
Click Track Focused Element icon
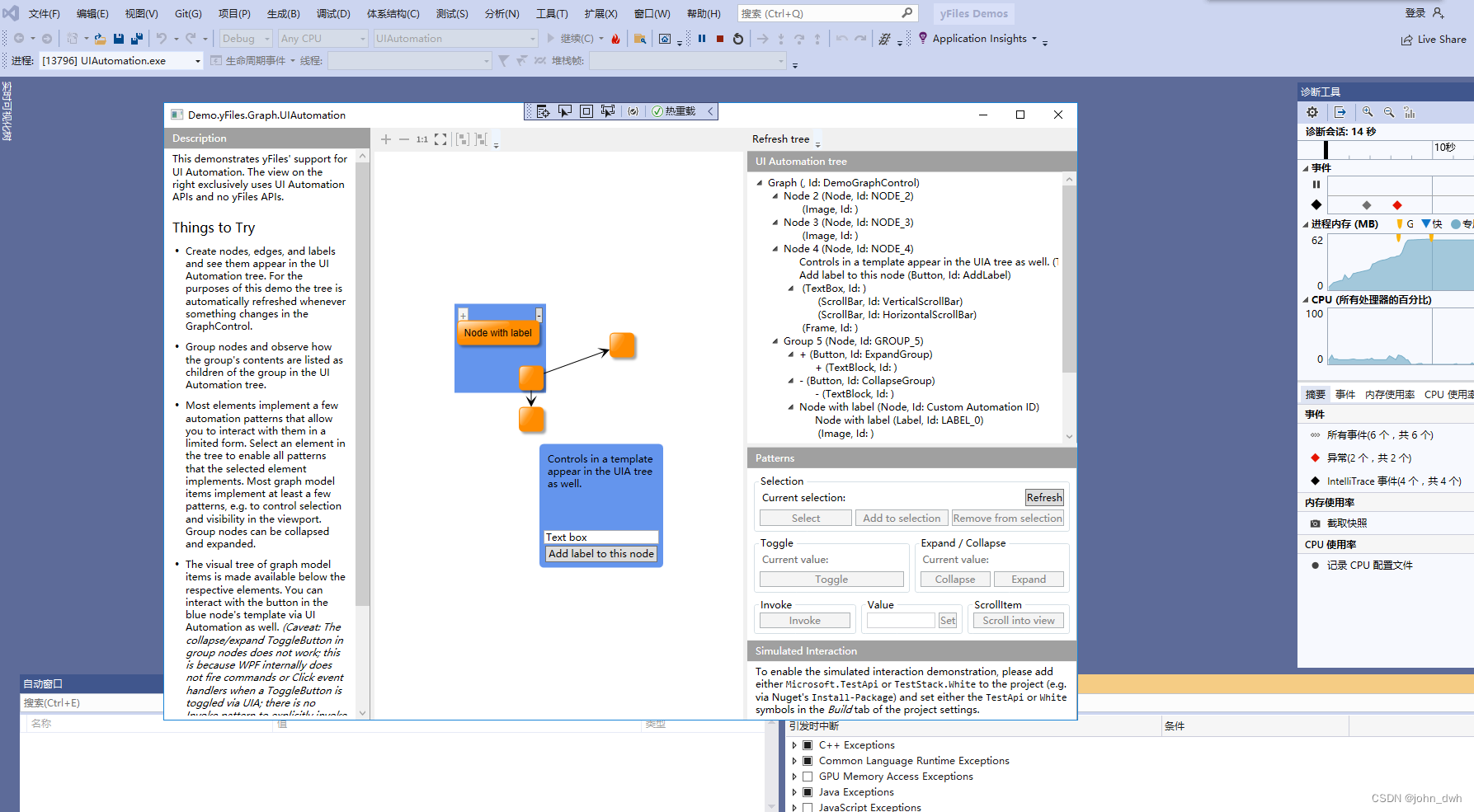608,111
